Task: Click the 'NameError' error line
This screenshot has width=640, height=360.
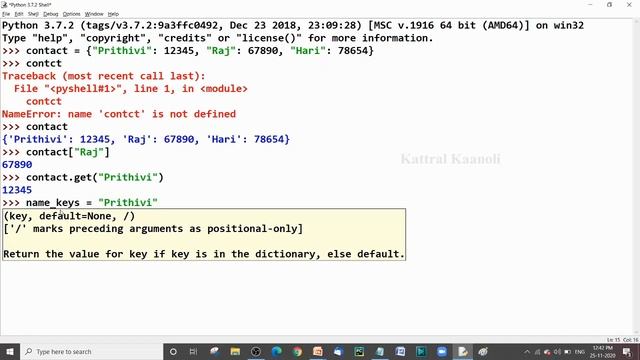Action: (119, 114)
